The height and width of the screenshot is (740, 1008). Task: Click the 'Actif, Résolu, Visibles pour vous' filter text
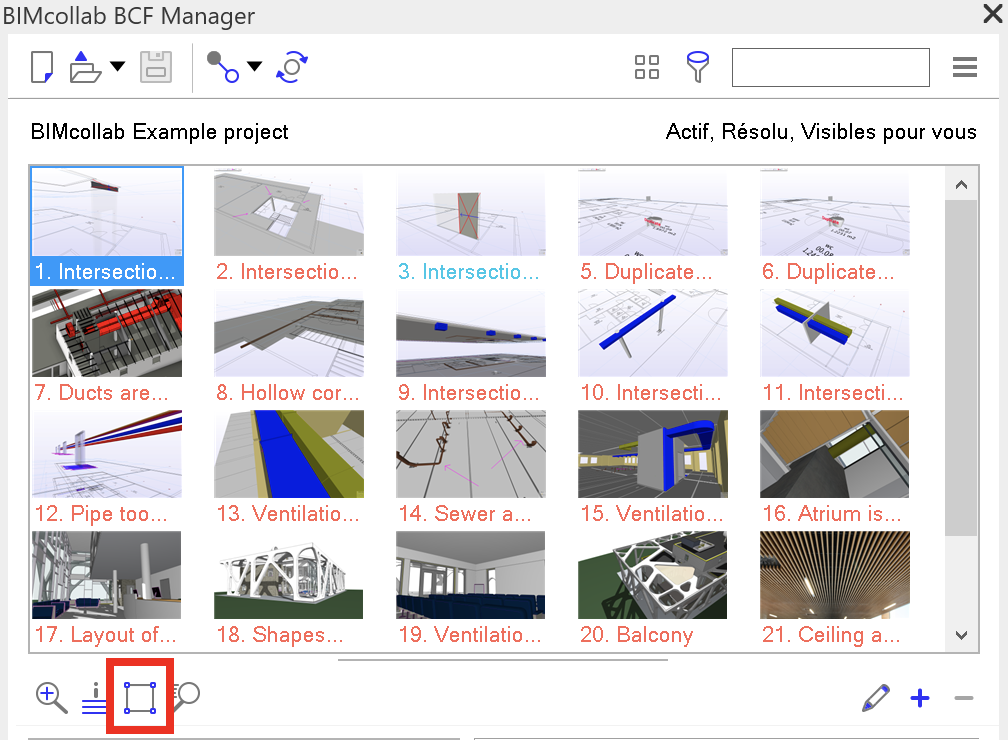[x=821, y=132]
